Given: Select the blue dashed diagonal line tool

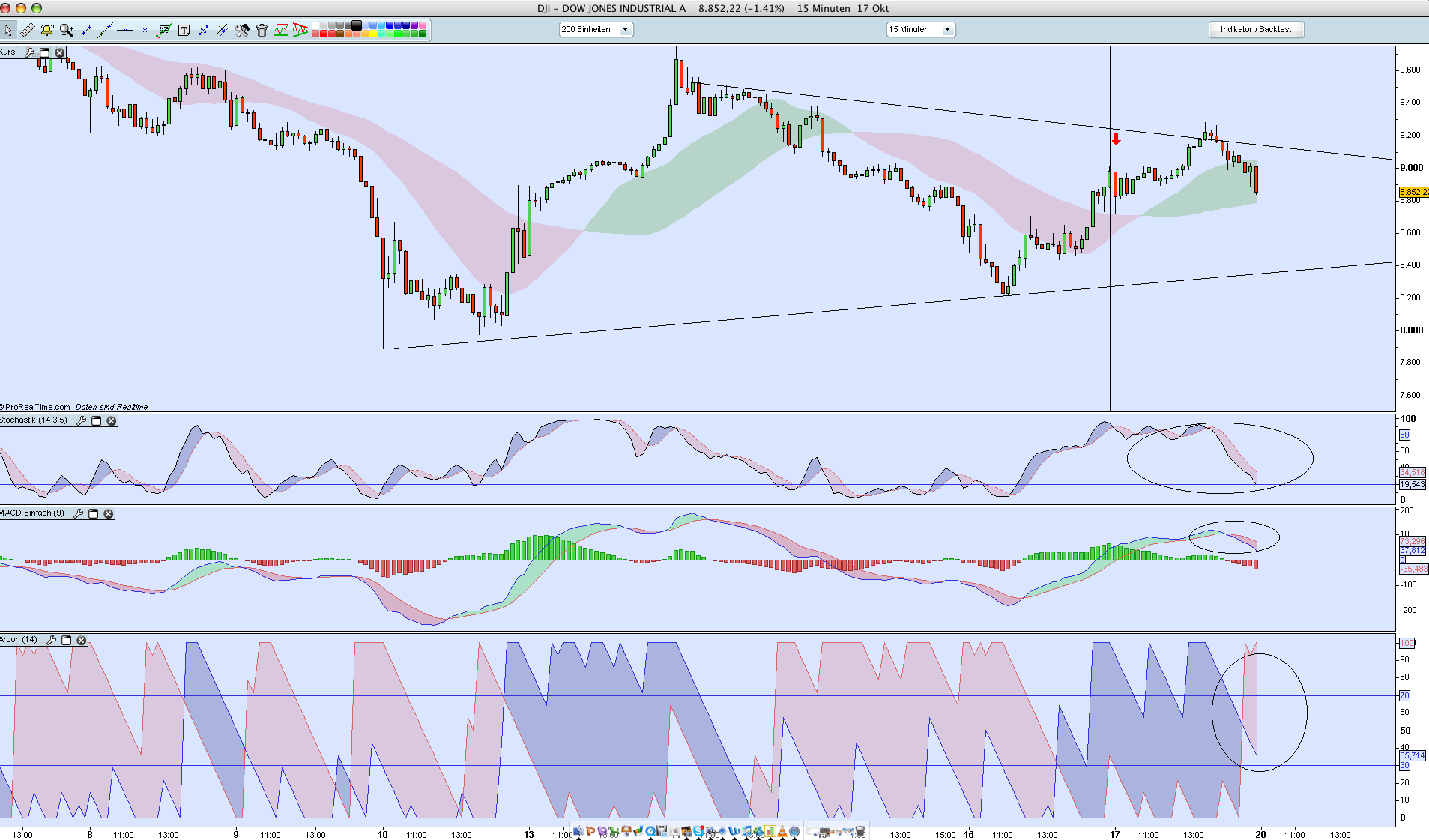Looking at the screenshot, I should click(203, 30).
